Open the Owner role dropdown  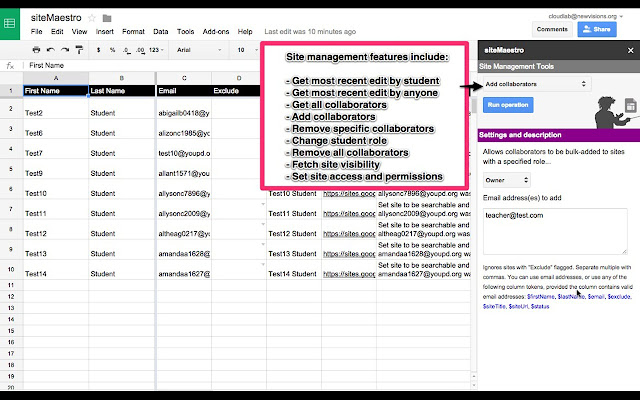point(507,180)
